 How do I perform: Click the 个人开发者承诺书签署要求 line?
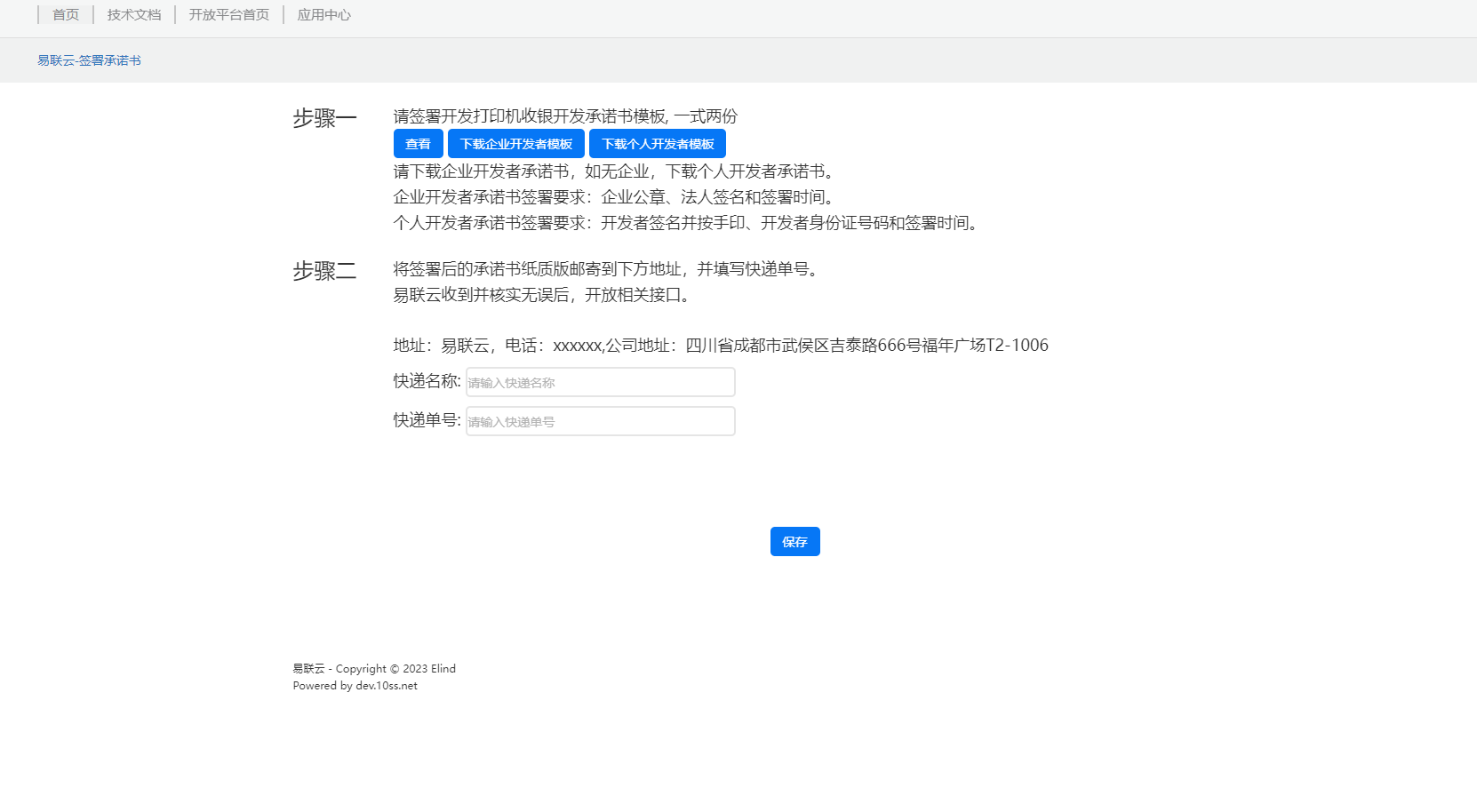pyautogui.click(x=688, y=223)
